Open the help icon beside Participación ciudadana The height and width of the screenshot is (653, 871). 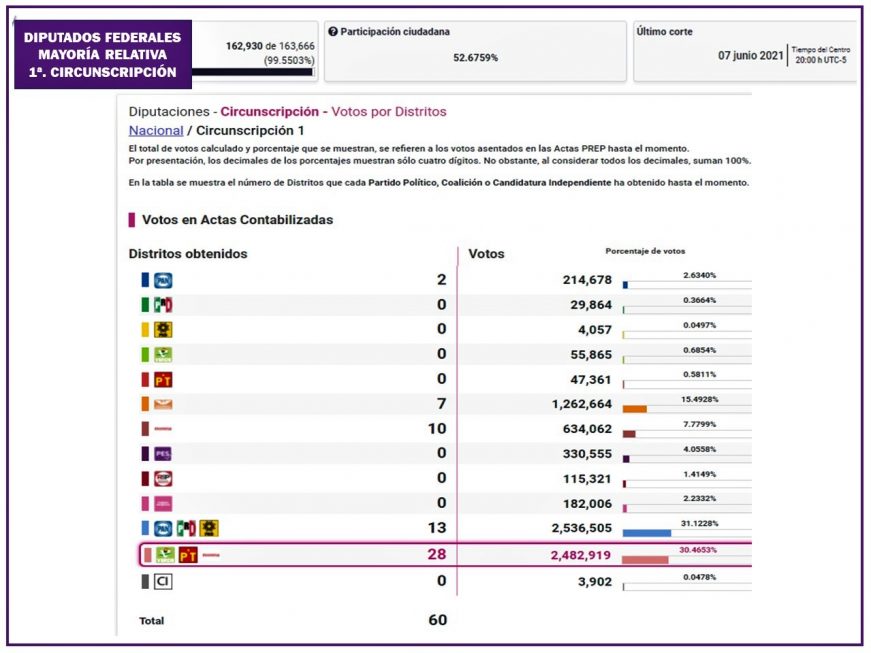pyautogui.click(x=333, y=32)
